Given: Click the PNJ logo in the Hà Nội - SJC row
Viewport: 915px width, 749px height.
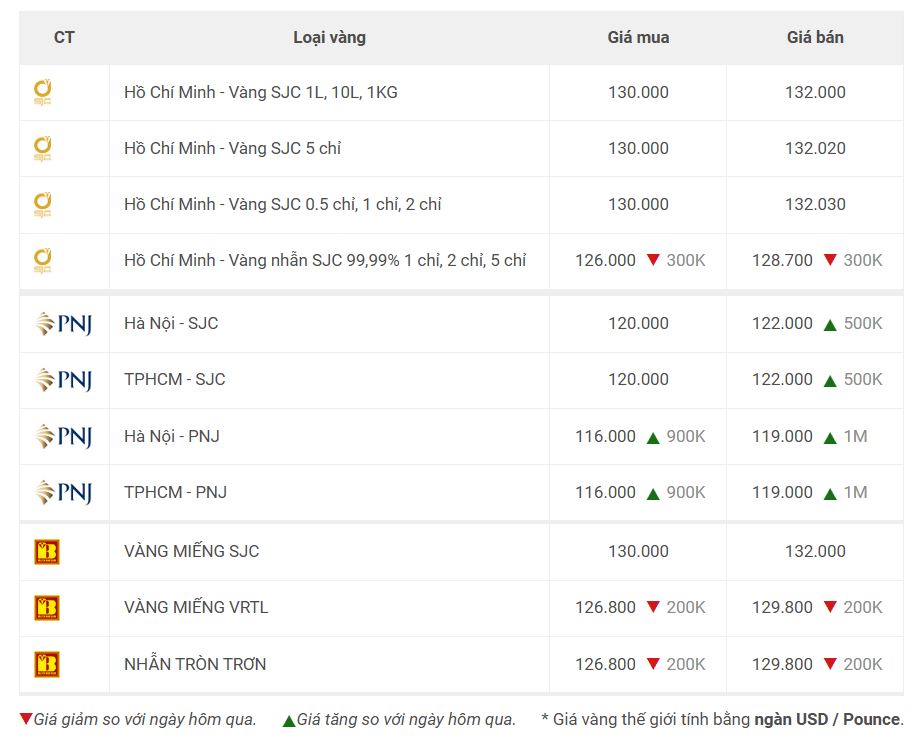Looking at the screenshot, I should [64, 324].
